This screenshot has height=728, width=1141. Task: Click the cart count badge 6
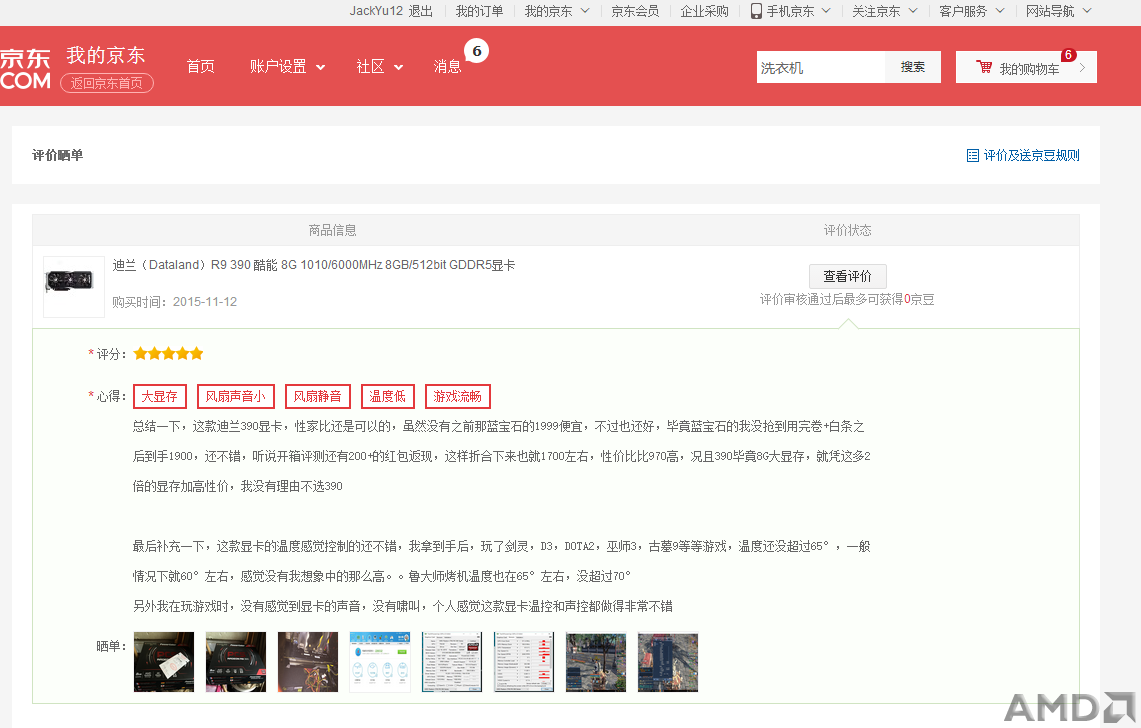(1068, 55)
